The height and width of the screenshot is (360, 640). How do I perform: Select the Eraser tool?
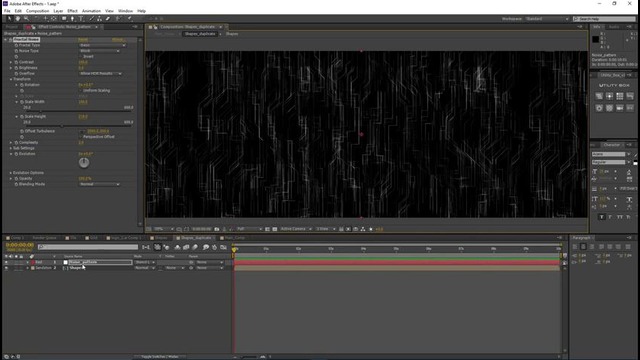tap(108, 19)
